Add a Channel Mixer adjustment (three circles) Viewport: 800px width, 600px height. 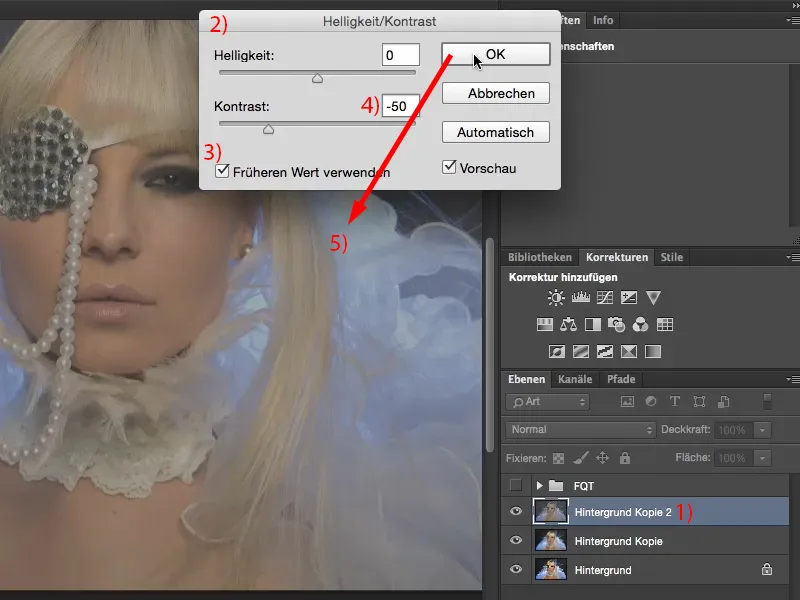click(x=640, y=324)
